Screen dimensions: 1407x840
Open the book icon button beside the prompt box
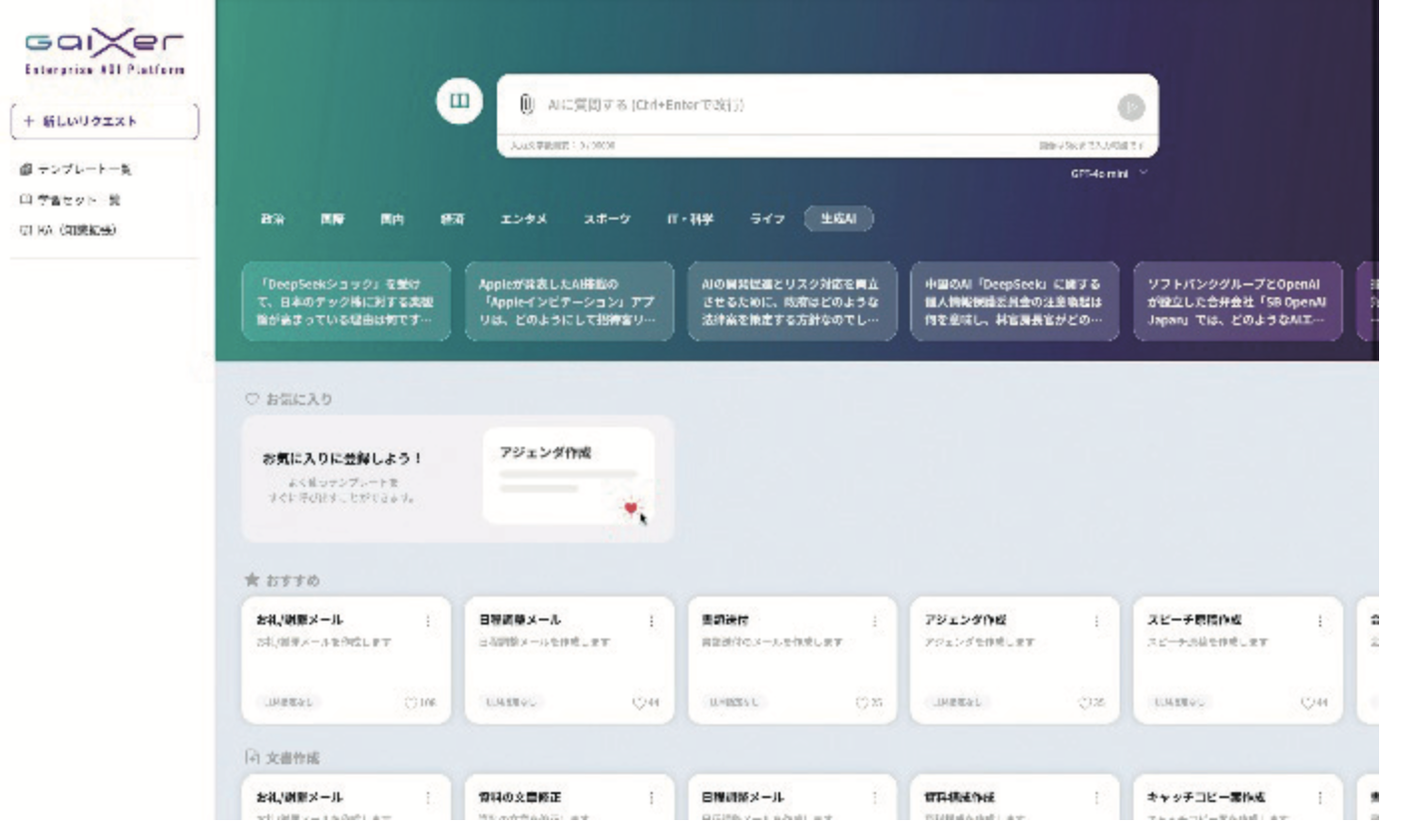pyautogui.click(x=459, y=102)
